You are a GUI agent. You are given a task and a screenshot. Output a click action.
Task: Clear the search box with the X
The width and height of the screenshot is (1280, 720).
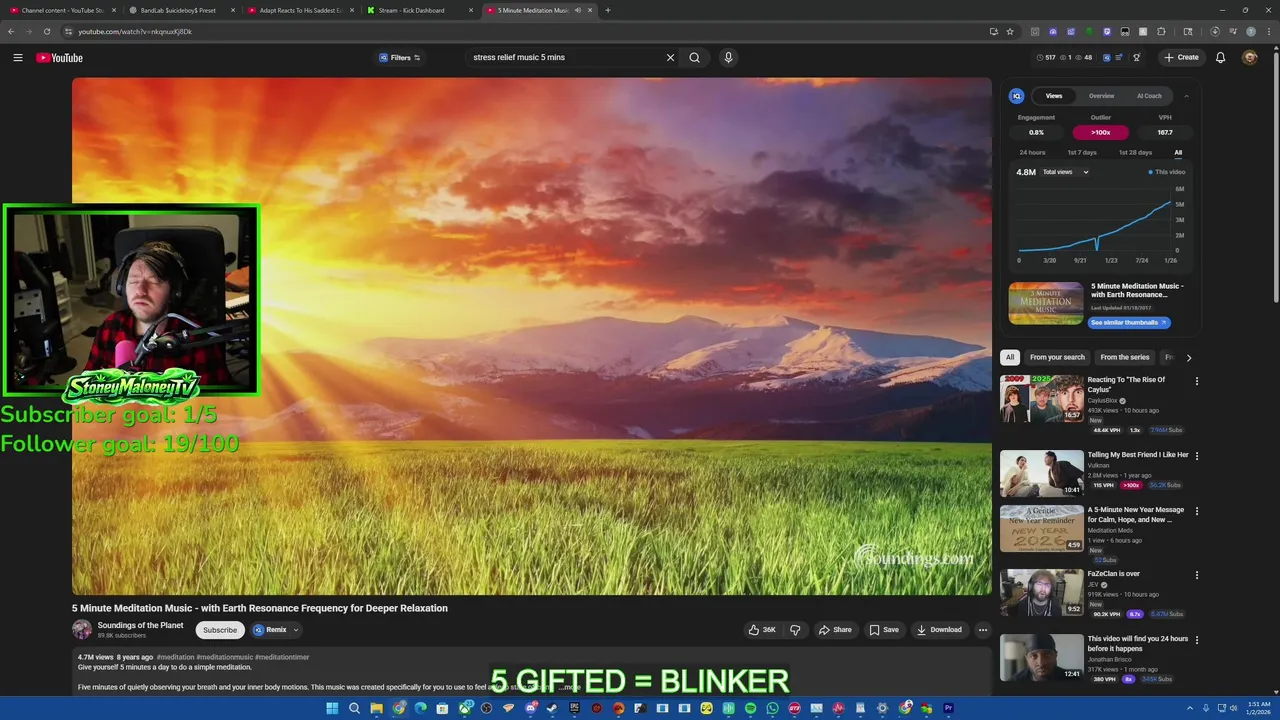670,57
